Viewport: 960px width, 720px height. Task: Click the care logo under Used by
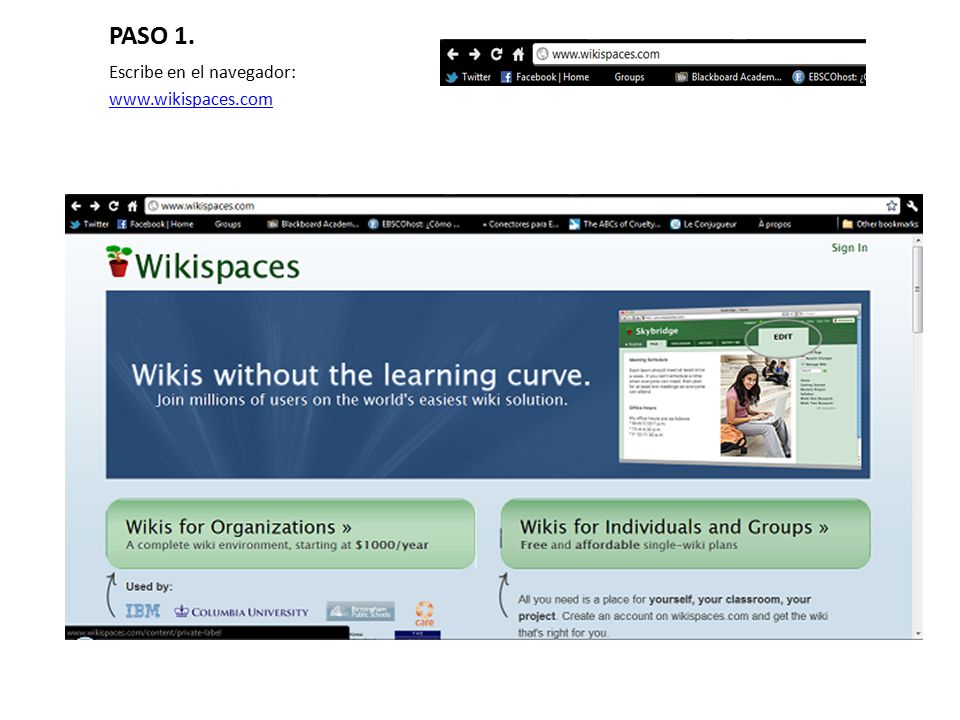pyautogui.click(x=424, y=613)
